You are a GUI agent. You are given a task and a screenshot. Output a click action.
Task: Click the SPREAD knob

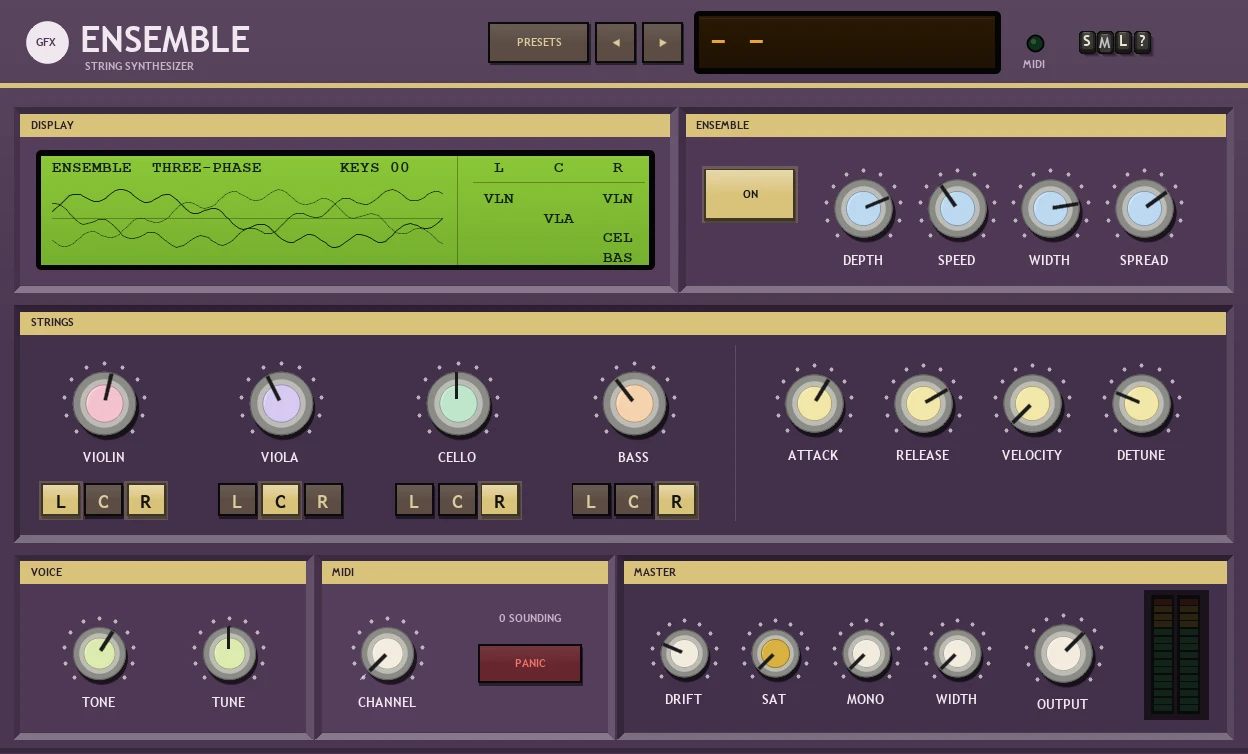tap(1144, 209)
